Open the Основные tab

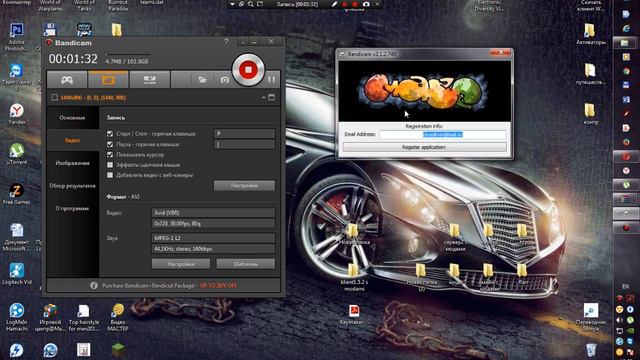(73, 118)
